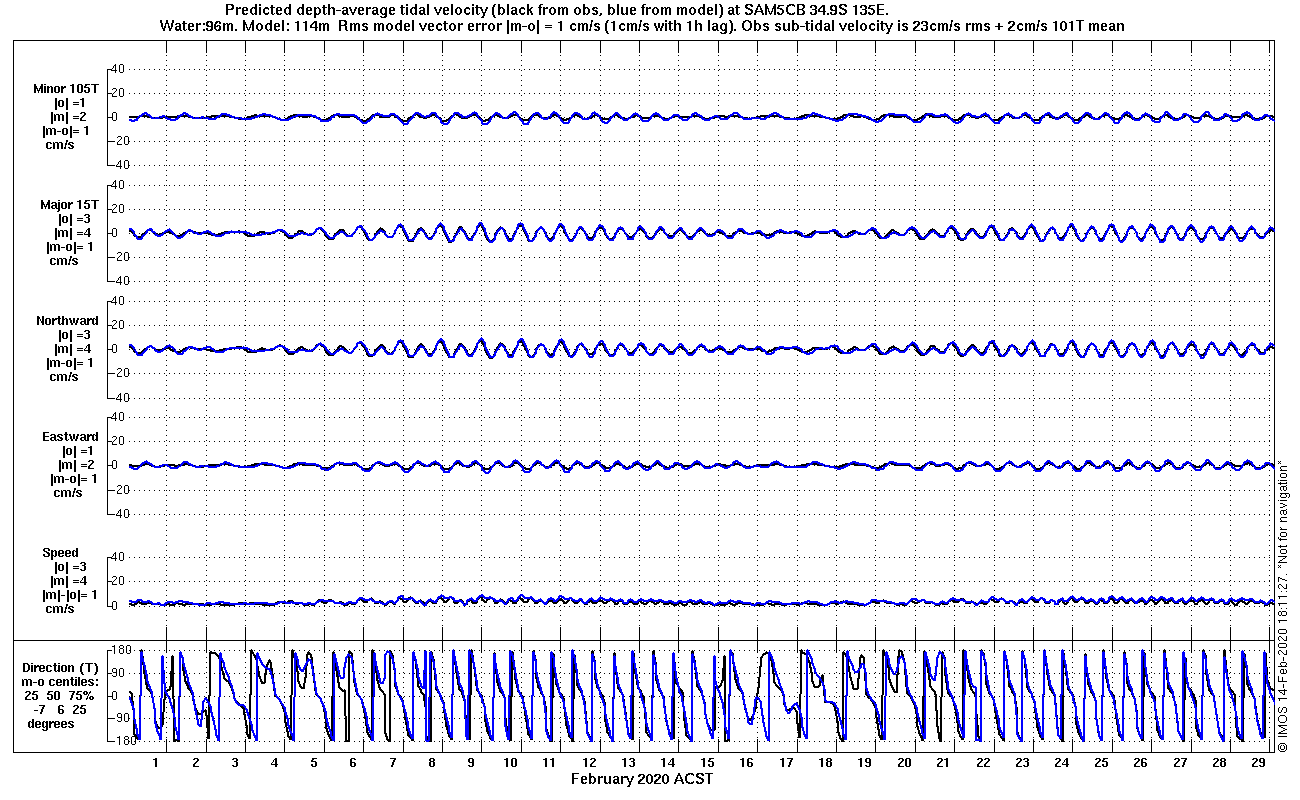Click '|o| =3' under Speed

click(x=71, y=566)
